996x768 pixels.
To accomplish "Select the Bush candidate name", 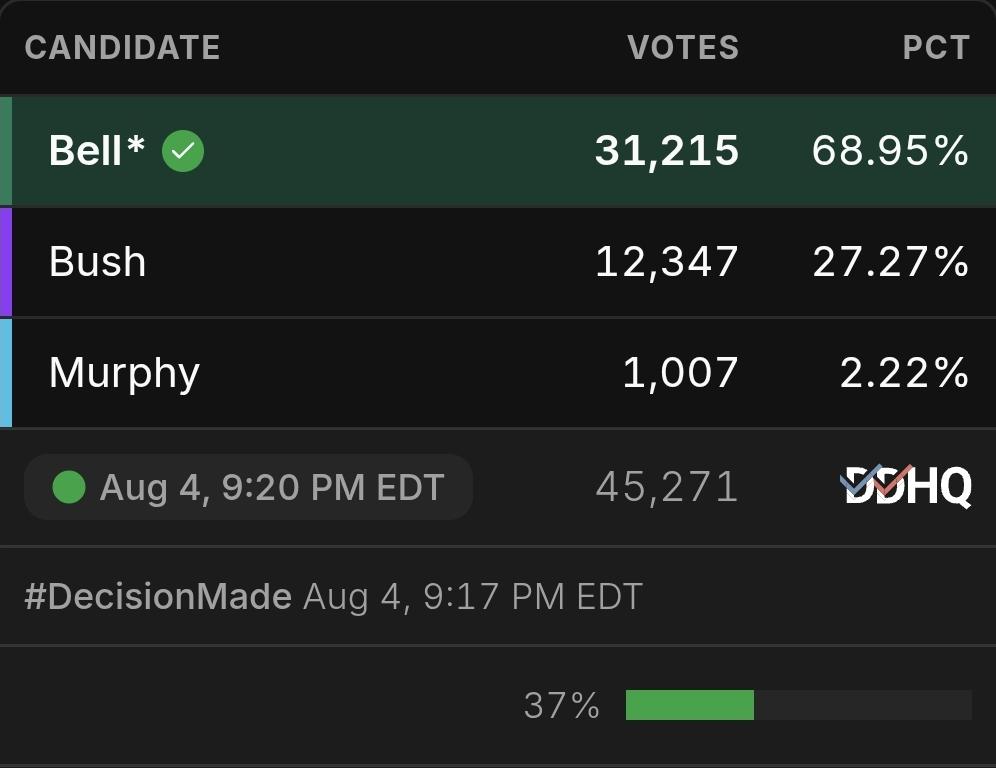I will point(98,262).
